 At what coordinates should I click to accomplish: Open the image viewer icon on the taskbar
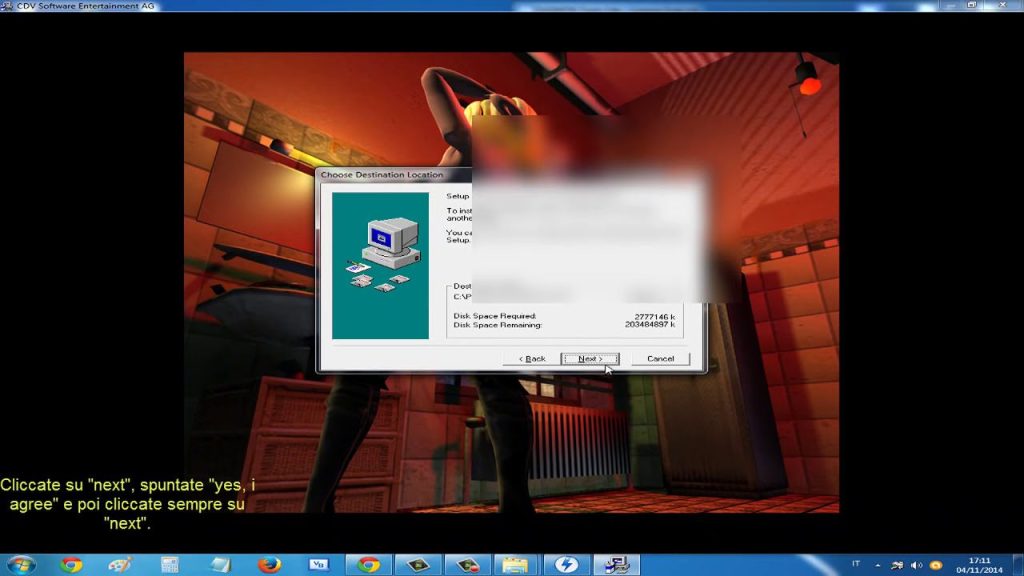[418, 561]
